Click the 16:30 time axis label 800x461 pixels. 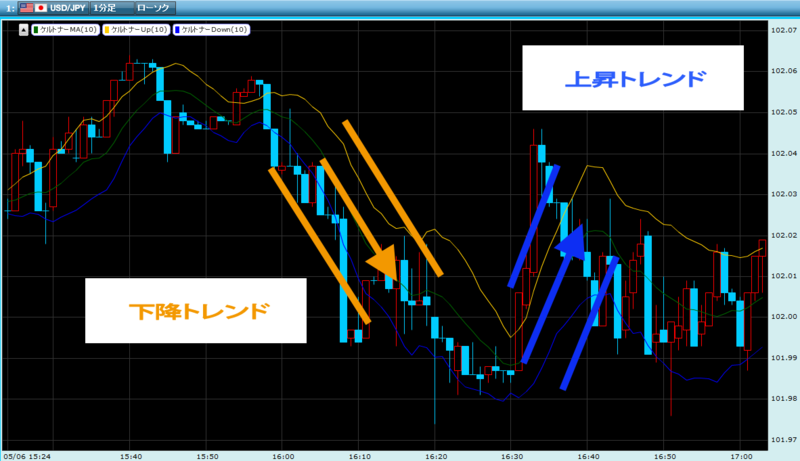513,456
